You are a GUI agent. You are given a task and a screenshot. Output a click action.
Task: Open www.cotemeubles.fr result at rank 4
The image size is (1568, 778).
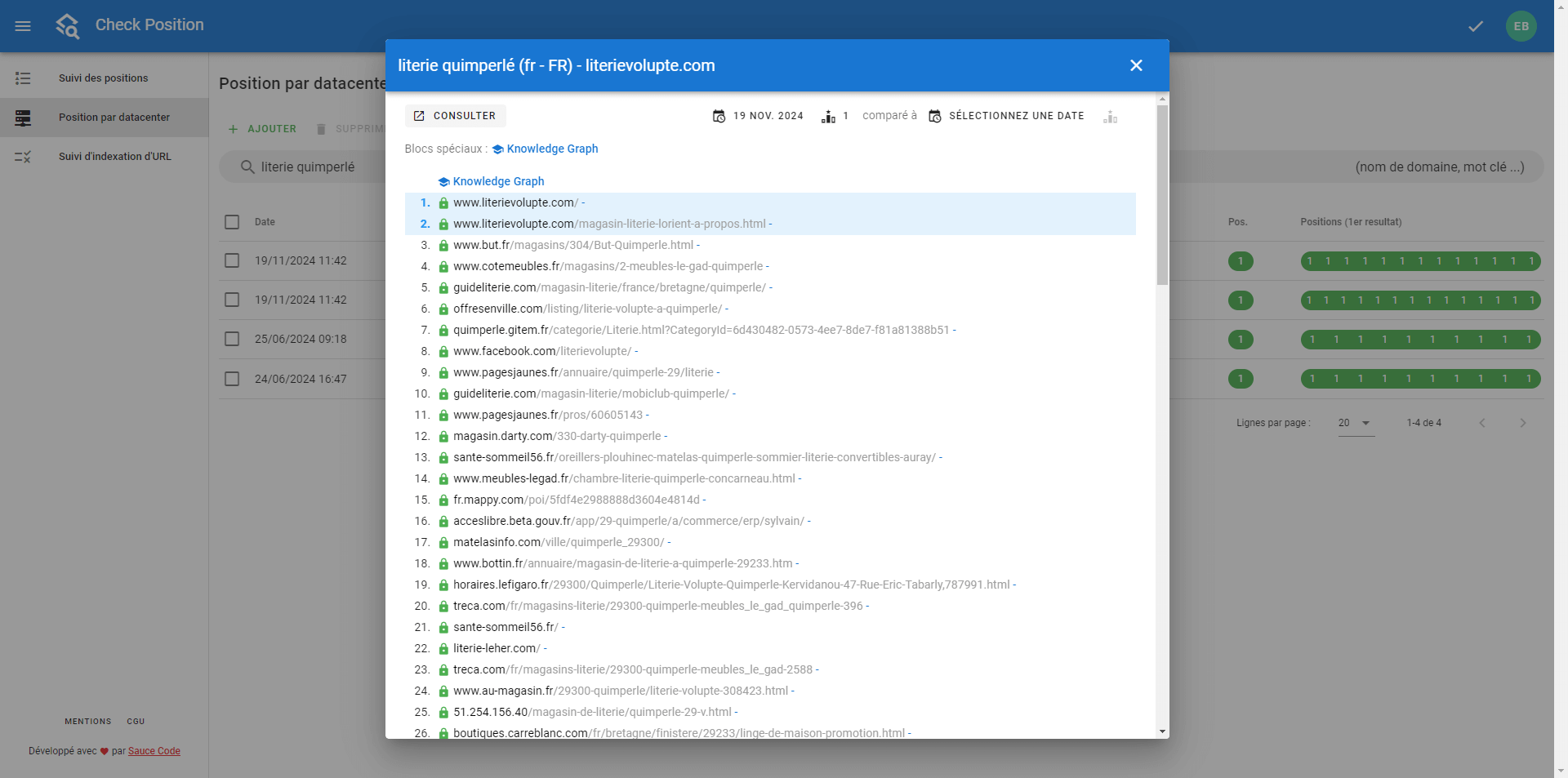(x=608, y=266)
